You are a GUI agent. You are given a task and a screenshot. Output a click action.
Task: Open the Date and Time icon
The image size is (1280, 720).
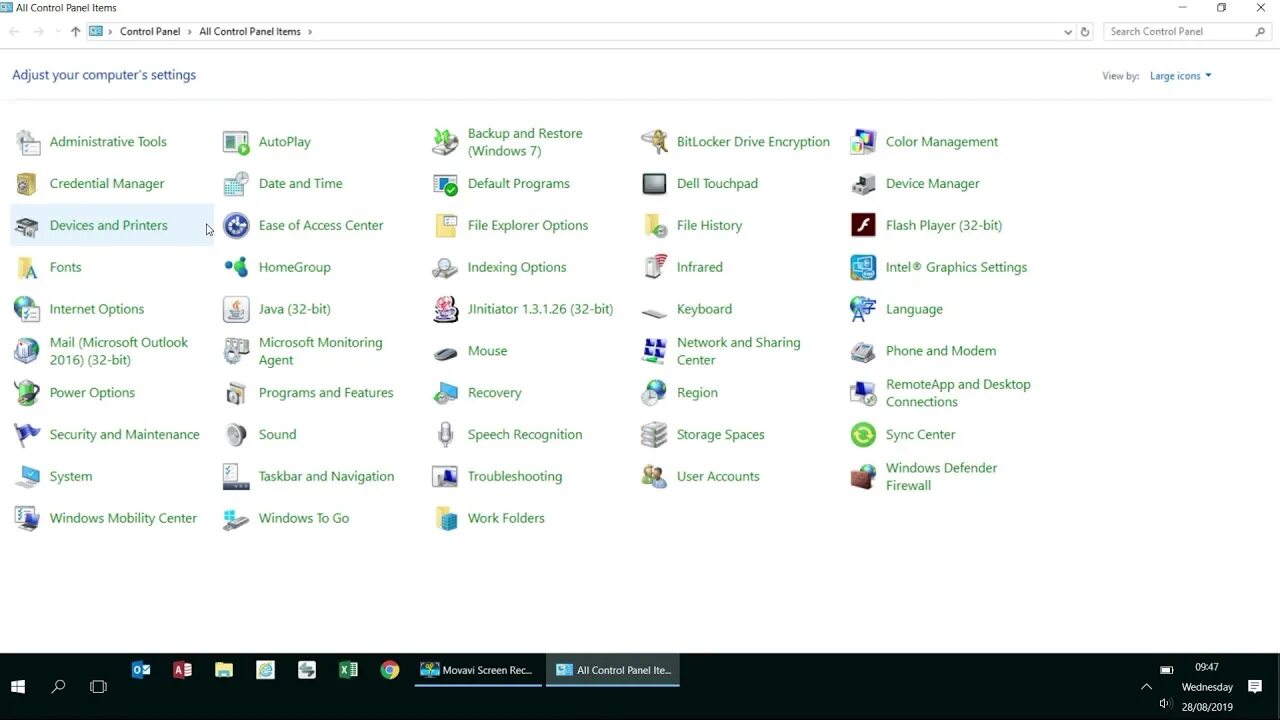click(x=236, y=184)
